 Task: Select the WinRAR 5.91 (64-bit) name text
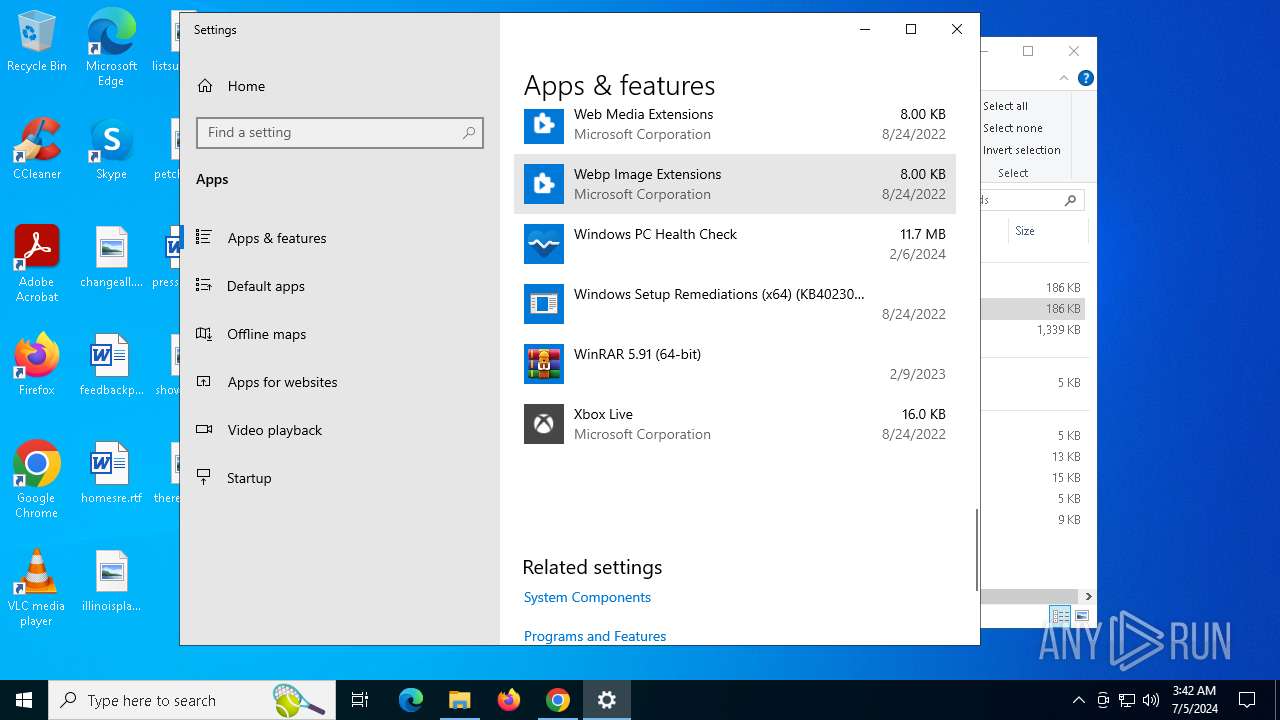tap(637, 354)
